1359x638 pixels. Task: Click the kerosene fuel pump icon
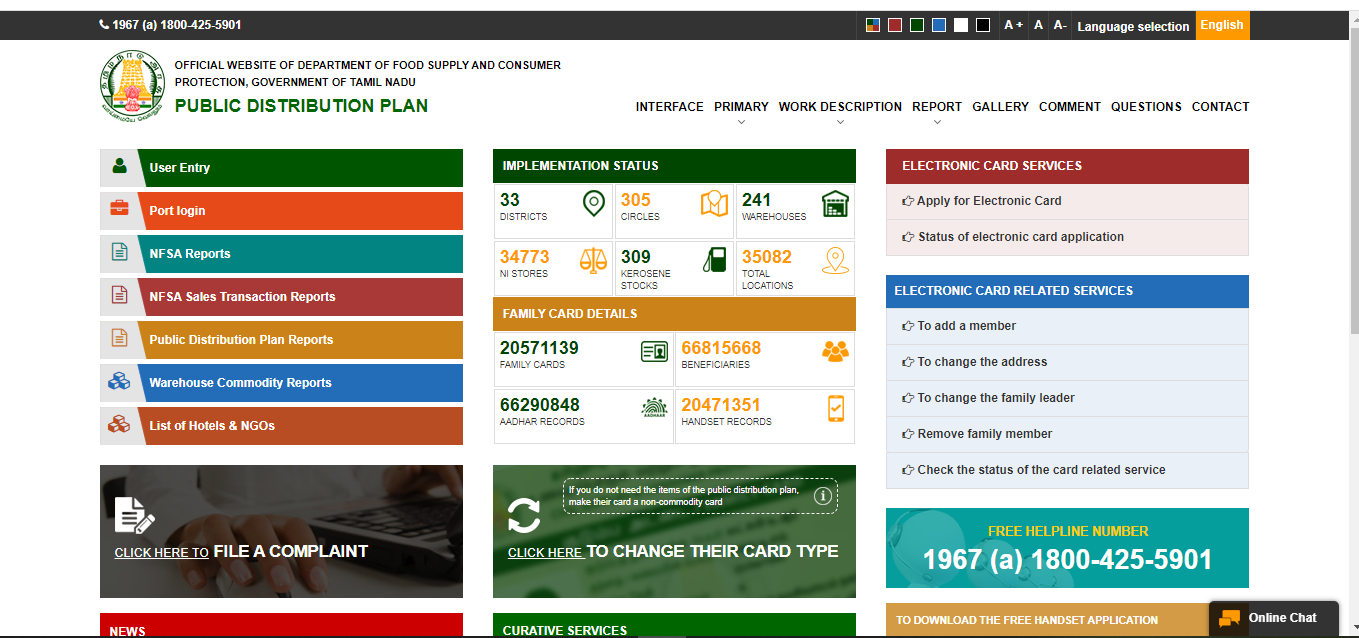pos(714,260)
